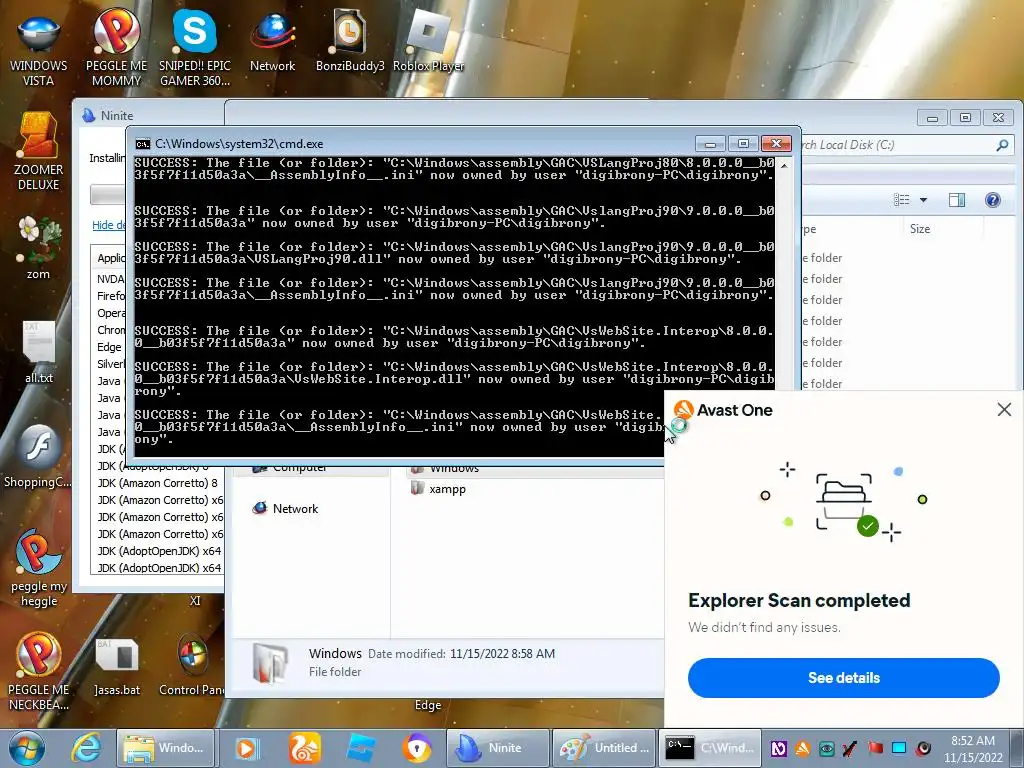Click the checkmark tray icon
Viewport: 1024px width, 768px height.
click(x=851, y=748)
